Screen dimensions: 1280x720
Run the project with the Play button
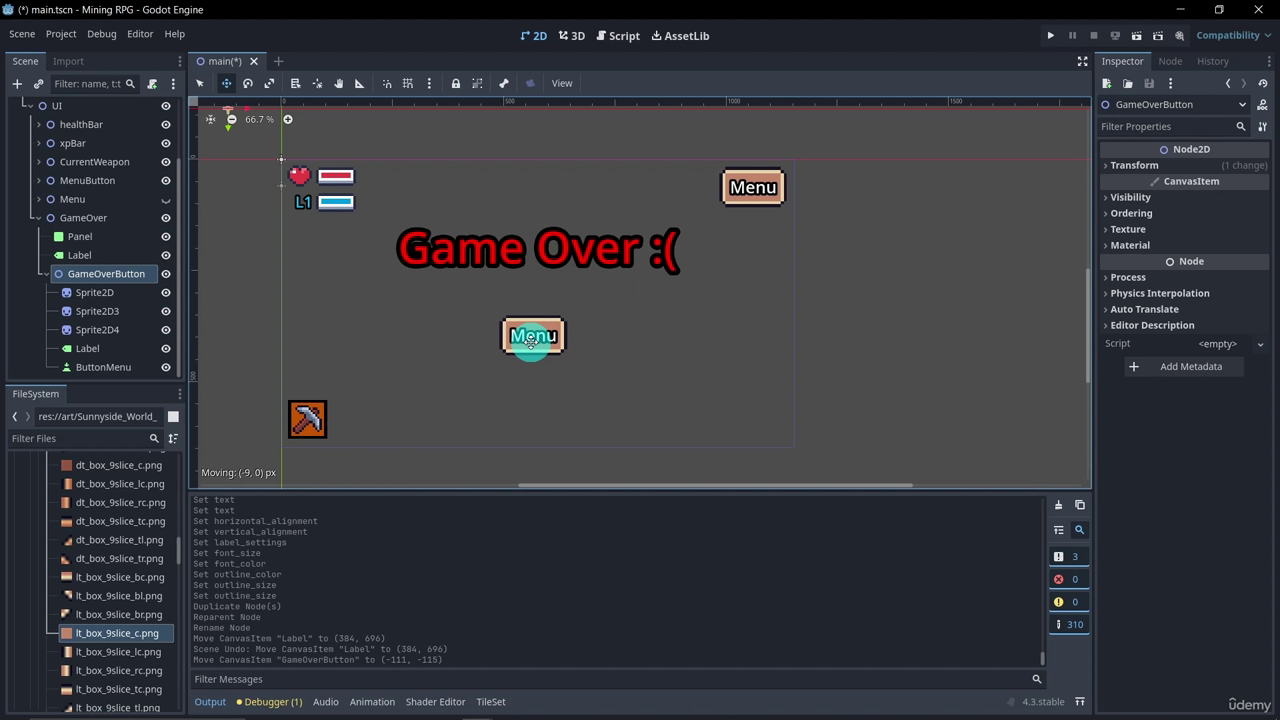(1050, 35)
